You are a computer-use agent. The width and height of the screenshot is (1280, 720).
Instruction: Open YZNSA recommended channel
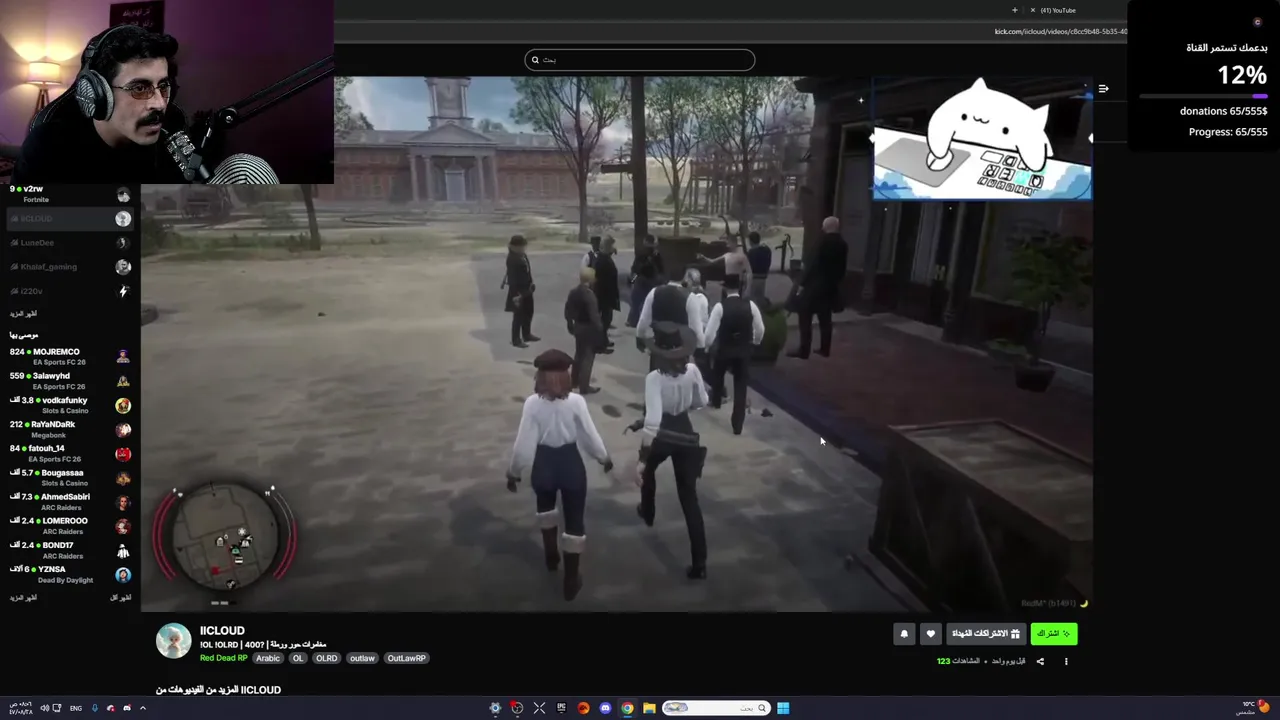pos(70,574)
